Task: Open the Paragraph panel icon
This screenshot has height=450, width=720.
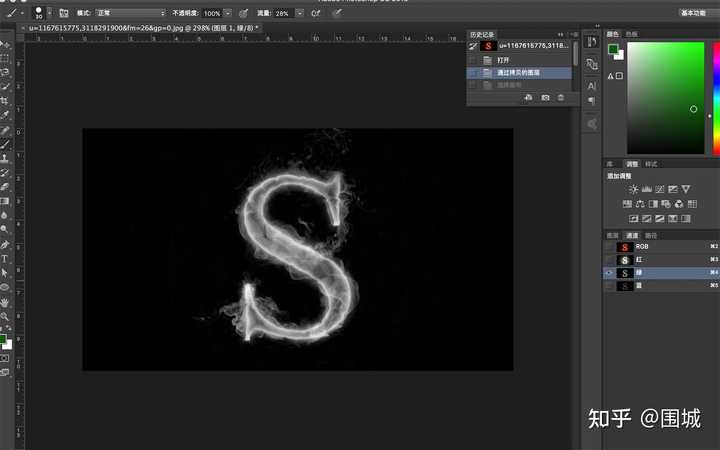Action: [x=592, y=101]
